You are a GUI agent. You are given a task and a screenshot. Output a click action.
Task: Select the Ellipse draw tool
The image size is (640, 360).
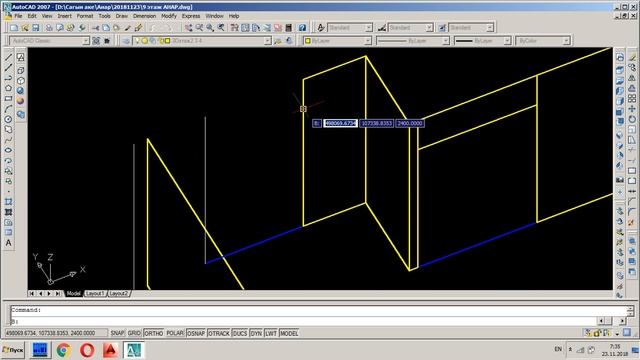[8, 150]
